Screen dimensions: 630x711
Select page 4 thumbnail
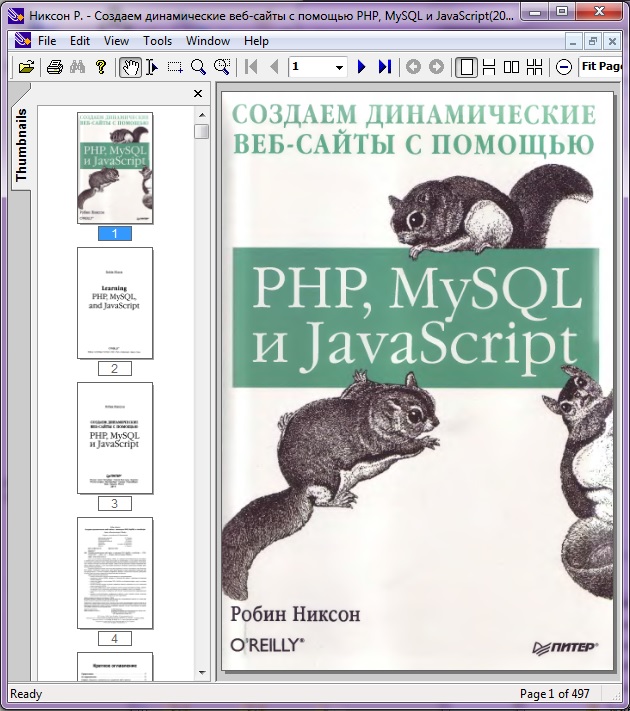click(115, 573)
